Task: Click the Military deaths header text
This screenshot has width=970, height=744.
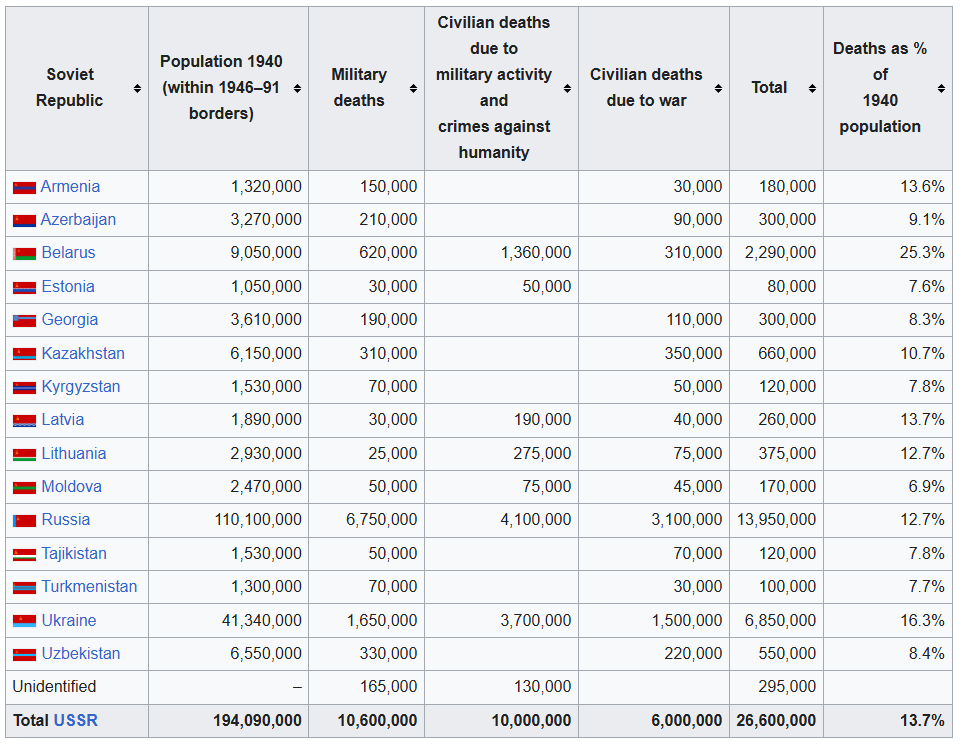Action: [x=359, y=87]
